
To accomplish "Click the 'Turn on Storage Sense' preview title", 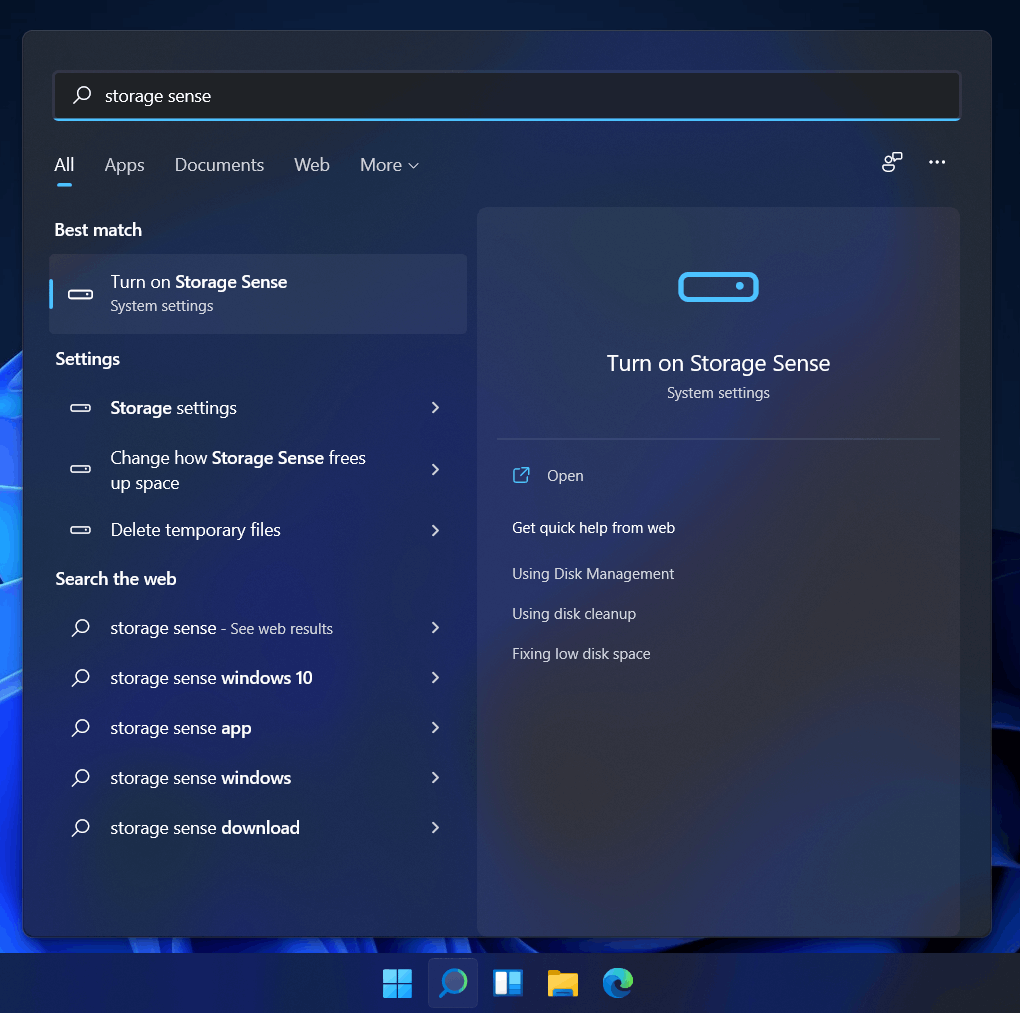I will click(x=718, y=363).
